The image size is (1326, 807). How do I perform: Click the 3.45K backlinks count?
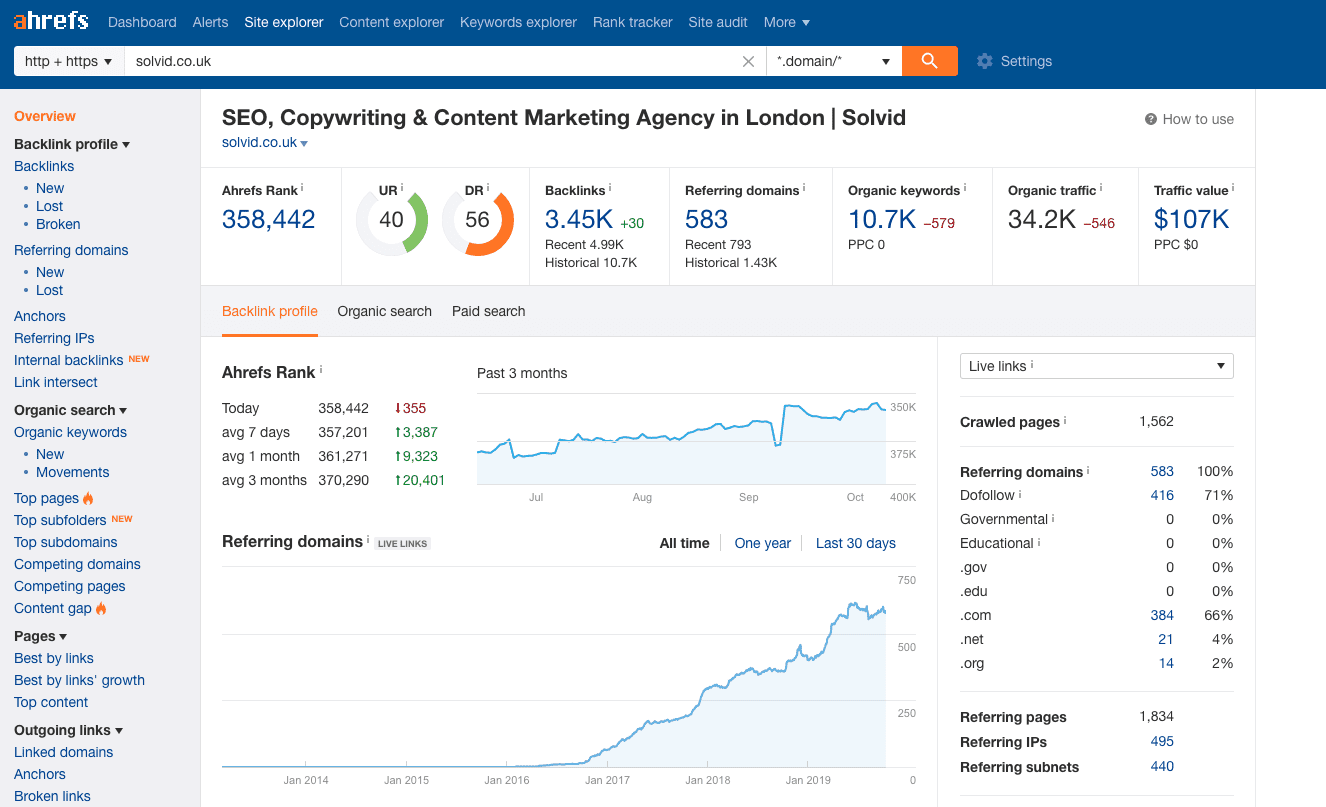[579, 219]
